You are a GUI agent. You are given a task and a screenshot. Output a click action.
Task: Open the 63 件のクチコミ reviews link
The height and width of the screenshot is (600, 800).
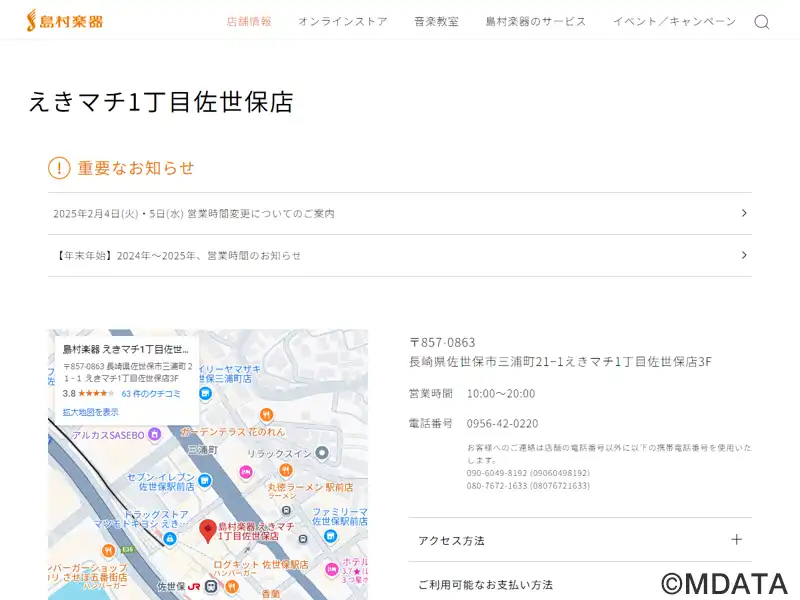tap(151, 393)
